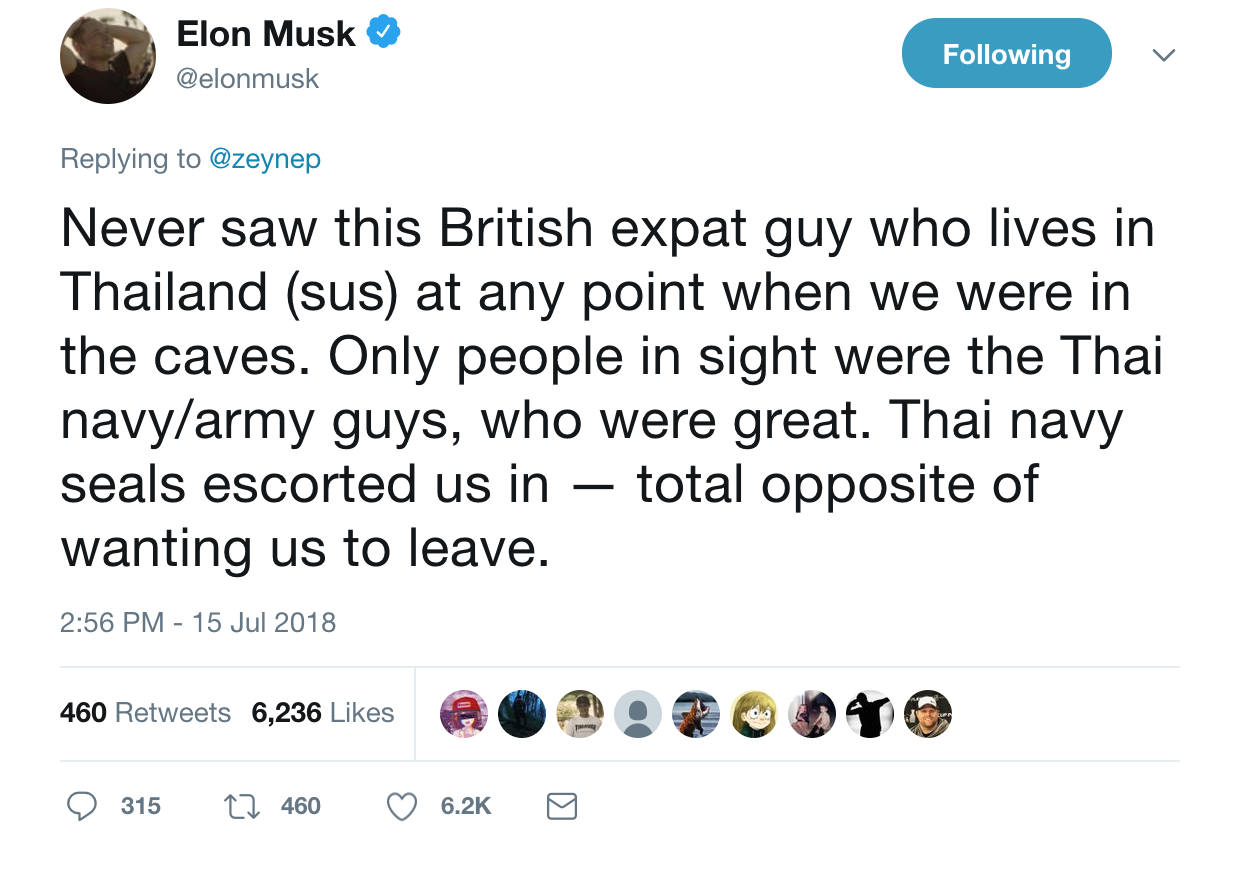
Task: Open the @zeynep profile link
Action: click(265, 159)
